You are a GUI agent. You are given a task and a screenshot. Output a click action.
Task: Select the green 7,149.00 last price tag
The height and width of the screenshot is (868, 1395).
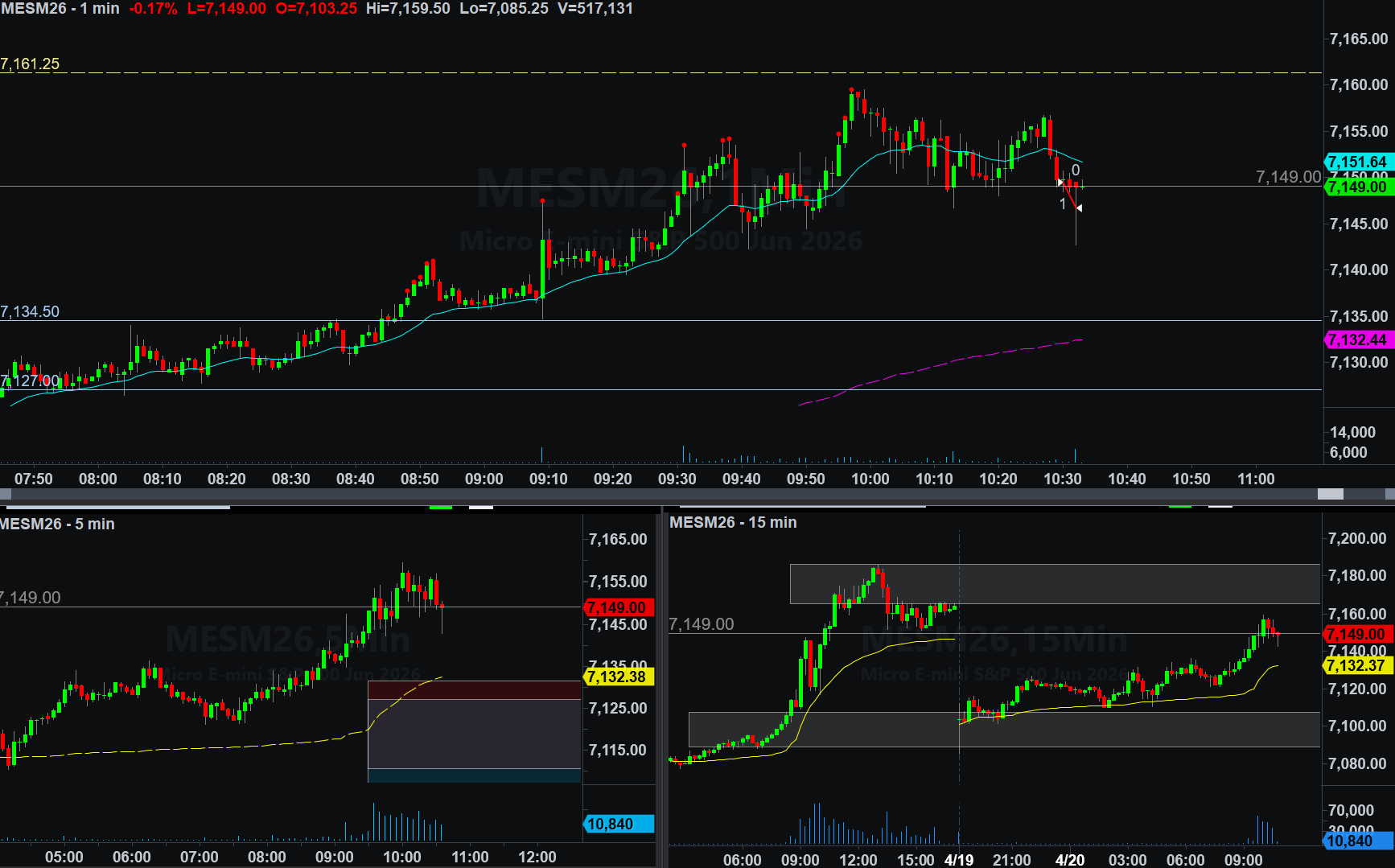(1358, 187)
